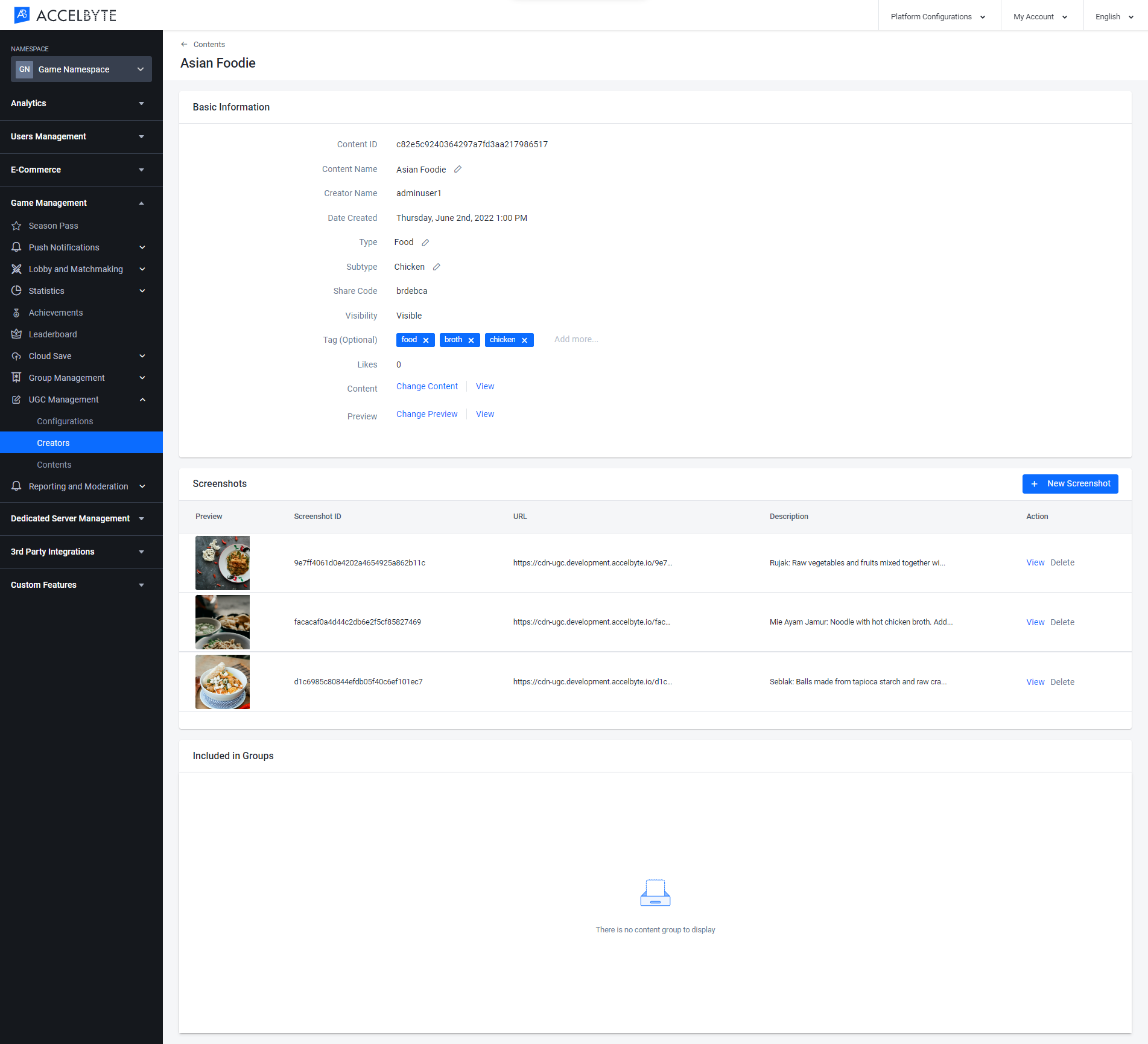Click the Reporting and Moderation bell icon
The height and width of the screenshot is (1044, 1148).
pos(16,486)
